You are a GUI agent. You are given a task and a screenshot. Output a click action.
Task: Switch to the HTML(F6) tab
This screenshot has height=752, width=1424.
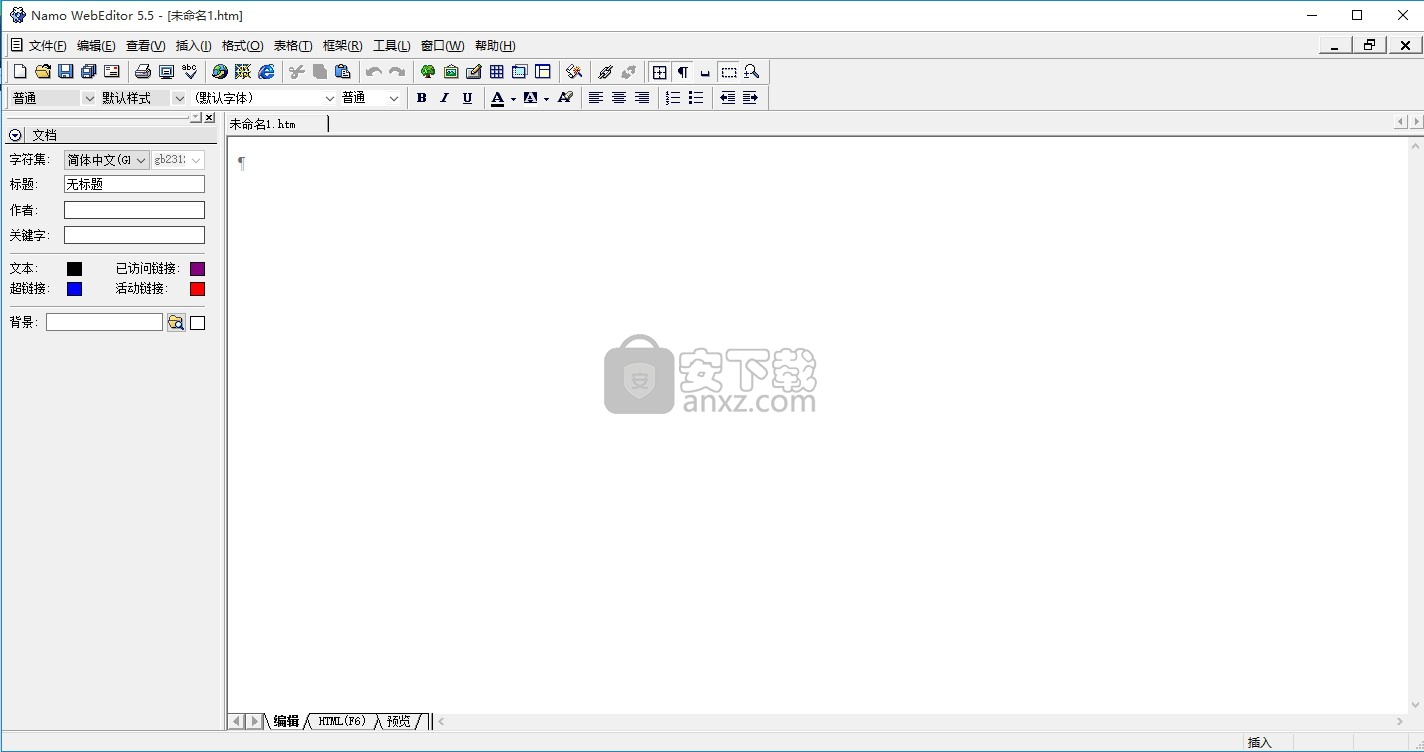pos(342,721)
